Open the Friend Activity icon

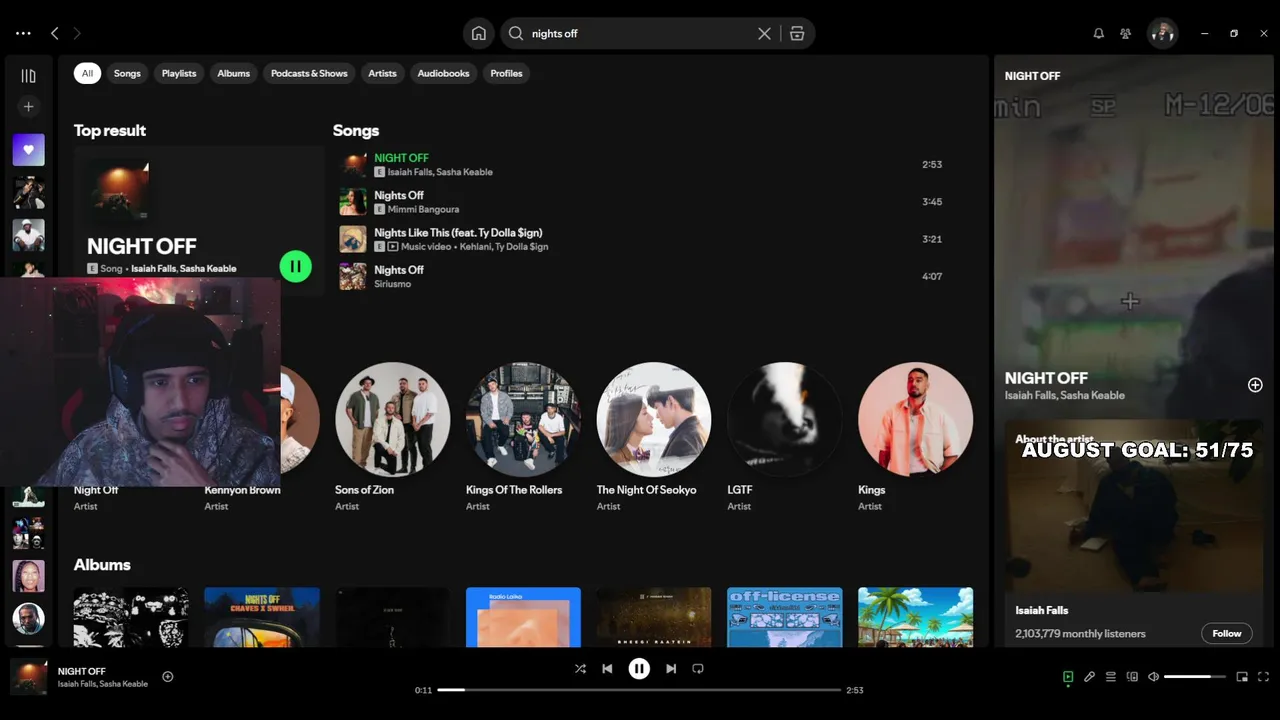(x=1125, y=33)
